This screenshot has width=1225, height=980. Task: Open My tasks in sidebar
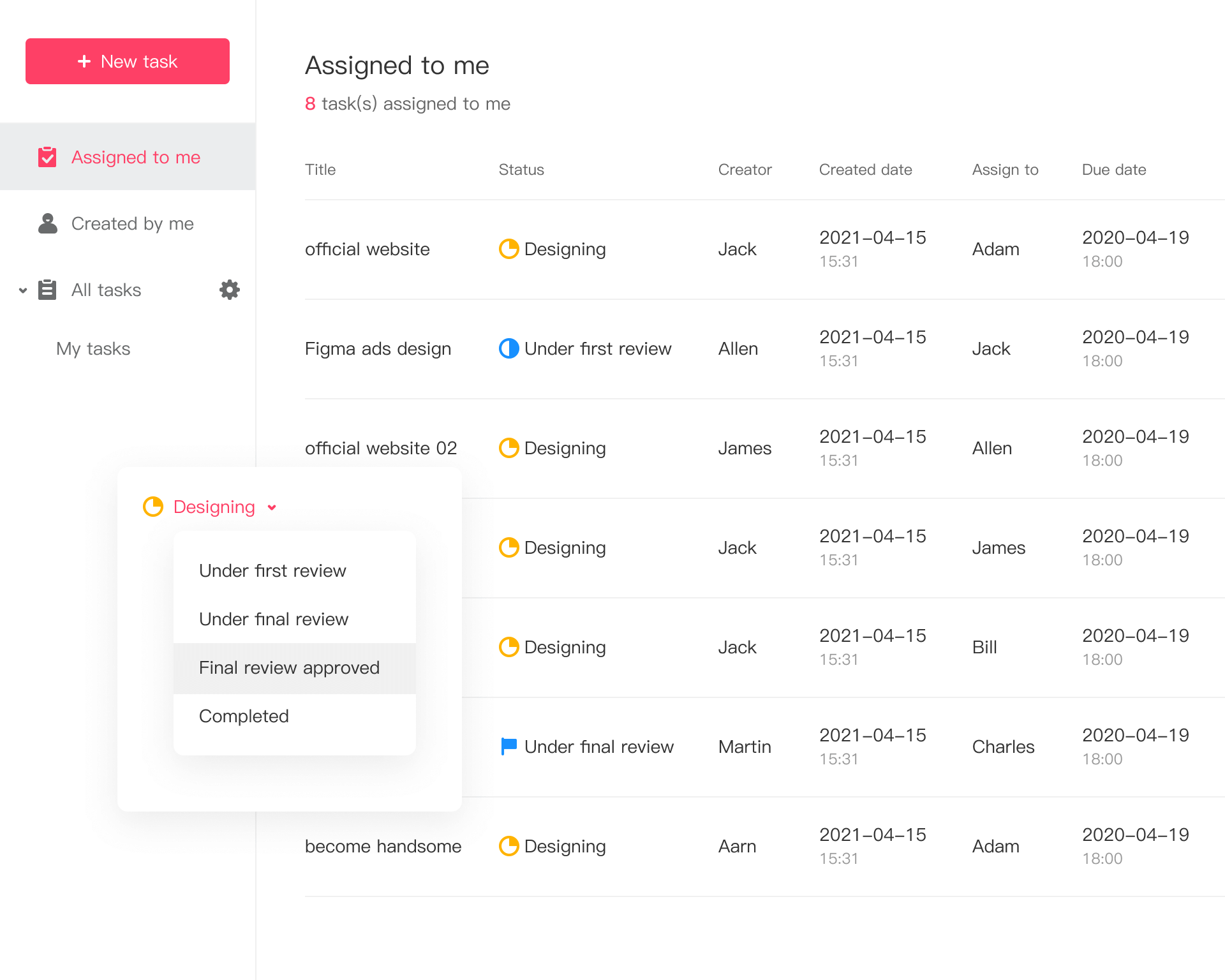click(93, 348)
